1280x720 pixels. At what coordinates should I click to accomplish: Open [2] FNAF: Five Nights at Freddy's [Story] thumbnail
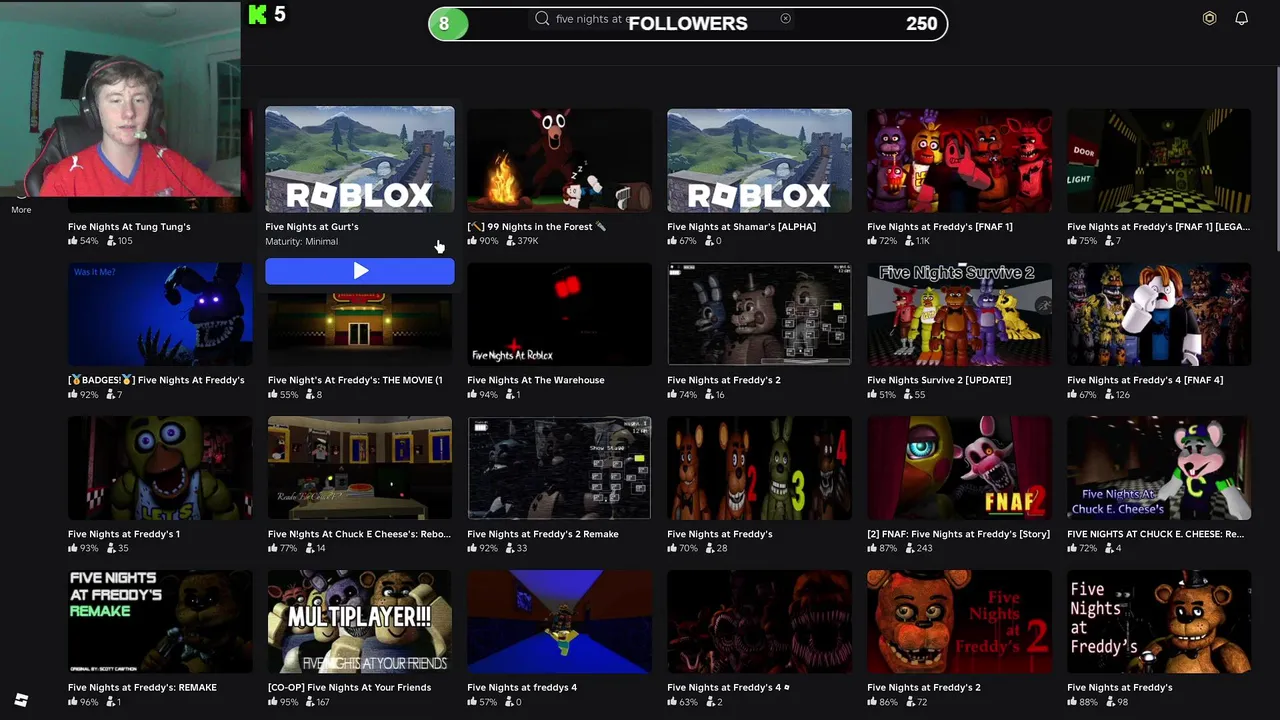click(x=959, y=468)
